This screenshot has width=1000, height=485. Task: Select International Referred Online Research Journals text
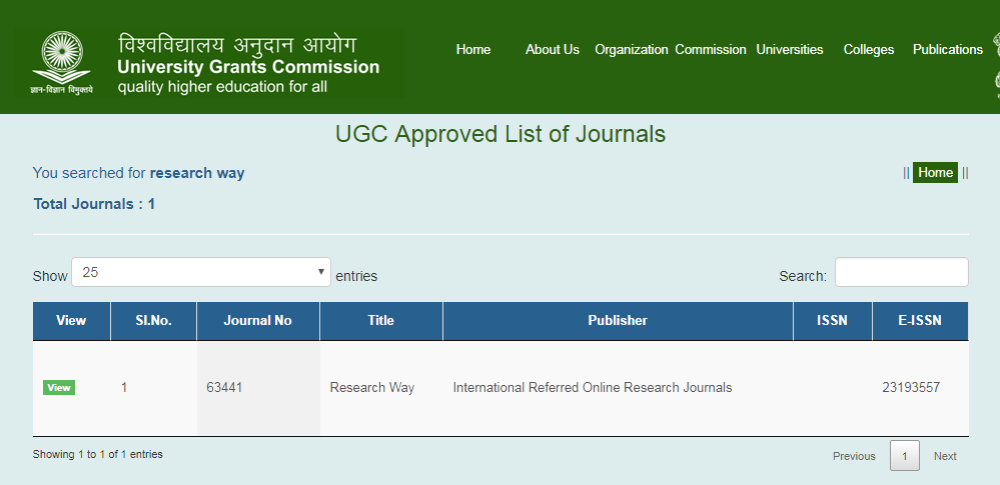tap(592, 387)
